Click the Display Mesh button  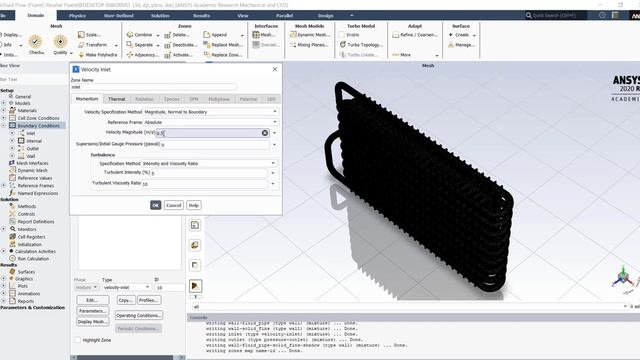point(93,322)
